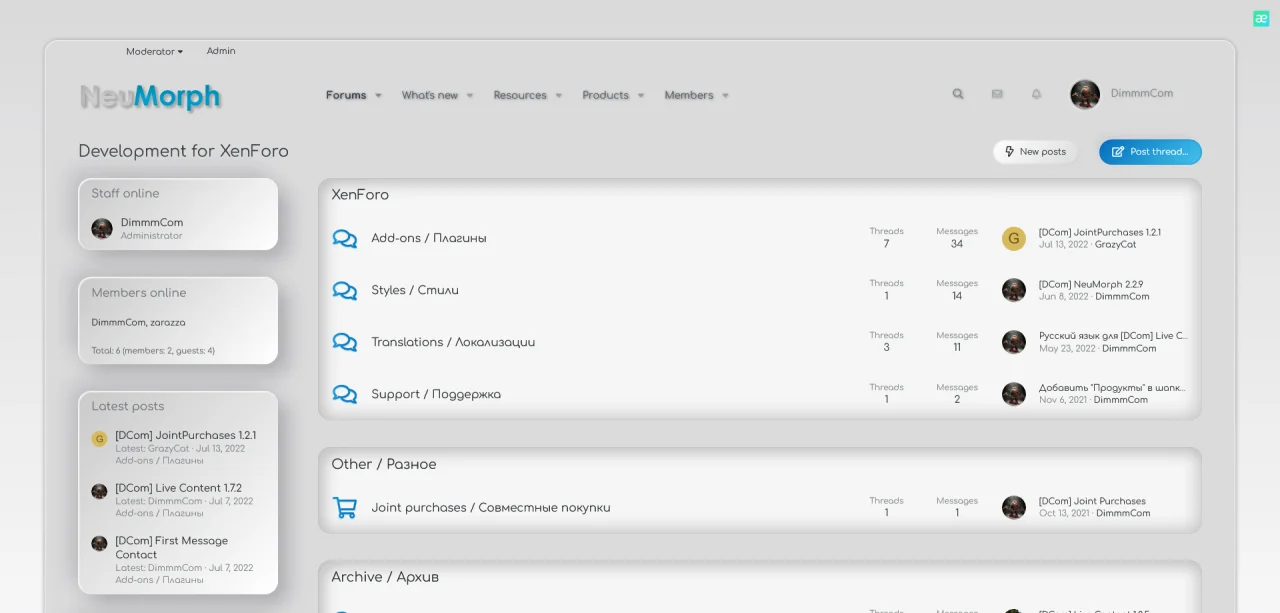Screen dimensions: 1280x613
Task: Open the Moderator dropdown menu
Action: (154, 51)
